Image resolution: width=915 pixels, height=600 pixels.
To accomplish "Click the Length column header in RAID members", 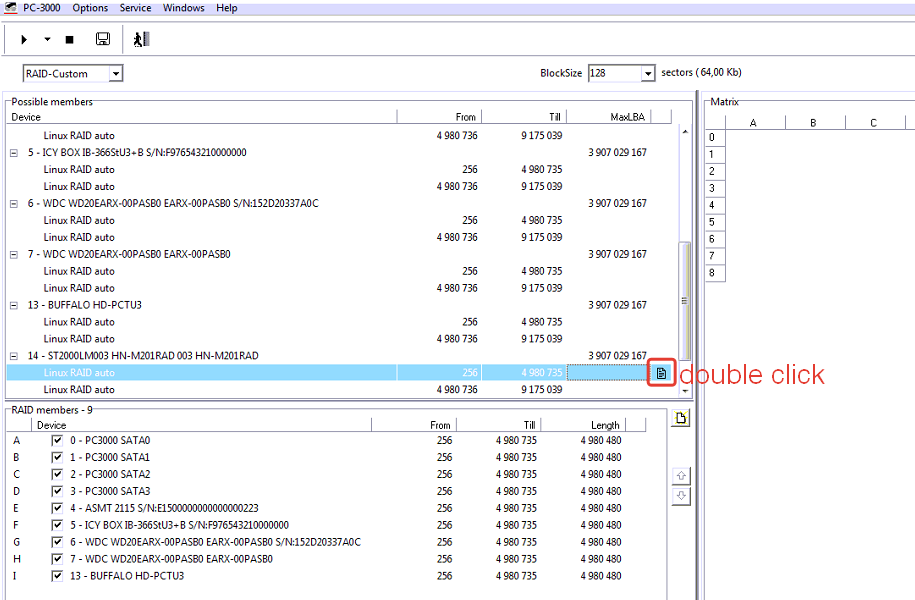I will pyautogui.click(x=584, y=425).
